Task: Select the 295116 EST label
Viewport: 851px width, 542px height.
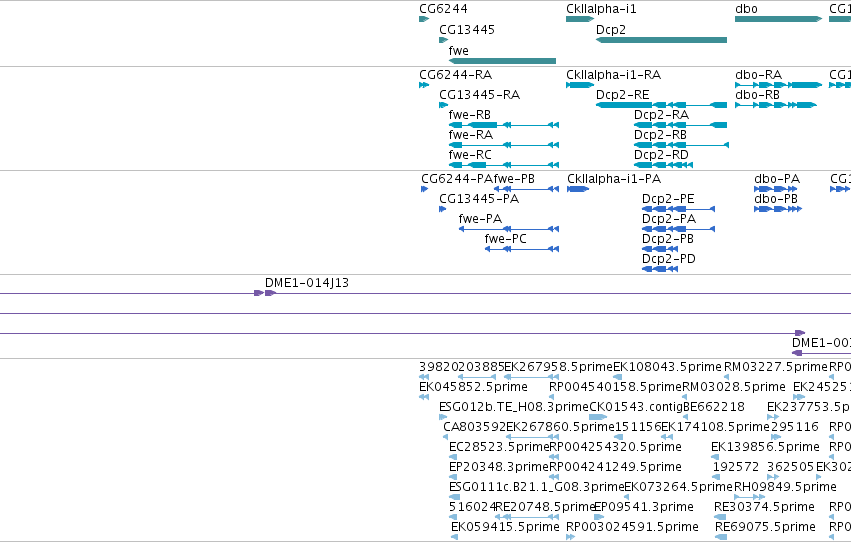Action: tap(795, 427)
